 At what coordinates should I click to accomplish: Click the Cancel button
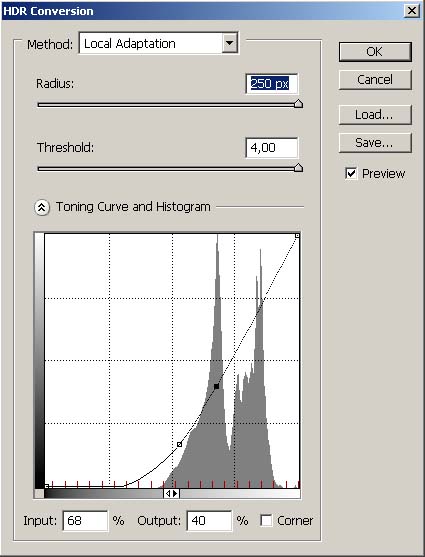pyautogui.click(x=375, y=80)
